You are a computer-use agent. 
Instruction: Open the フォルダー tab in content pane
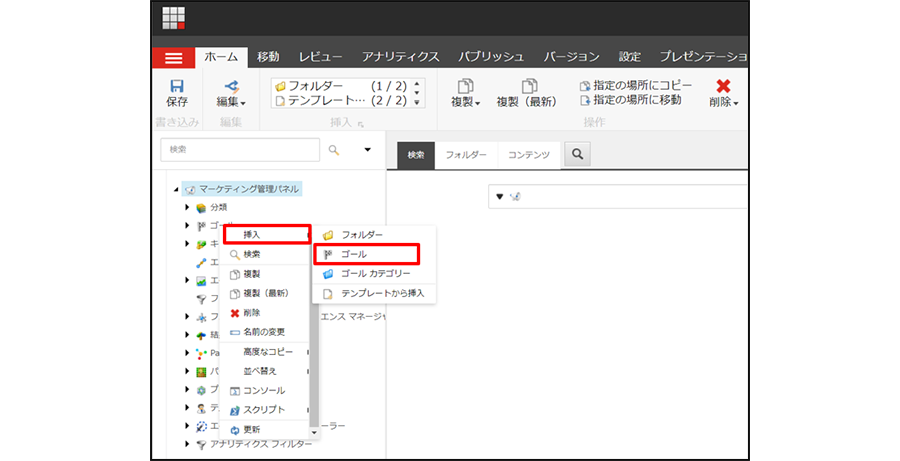click(x=466, y=155)
